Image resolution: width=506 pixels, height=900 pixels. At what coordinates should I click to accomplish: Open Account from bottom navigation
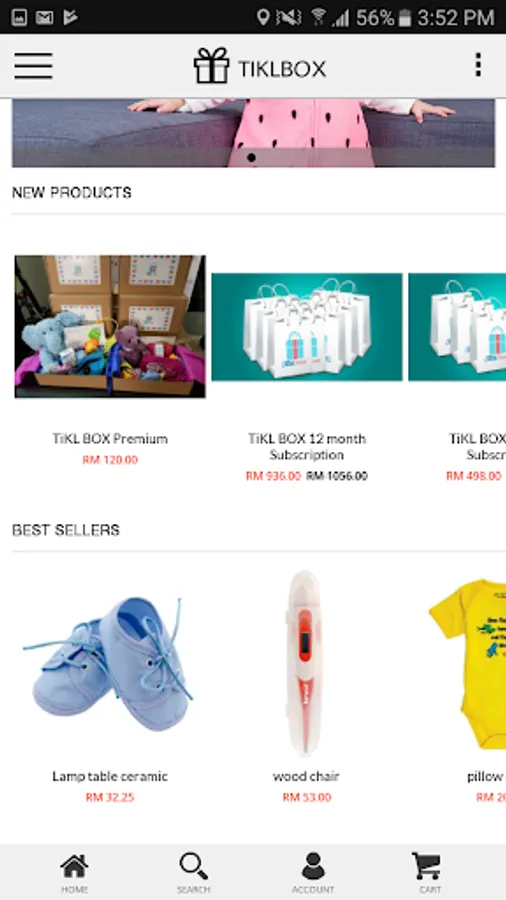[x=313, y=872]
